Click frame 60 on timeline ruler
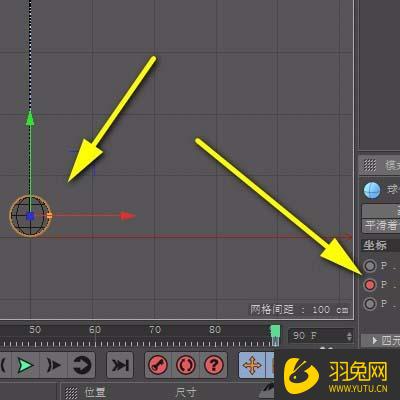The image size is (400, 400). click(x=95, y=330)
